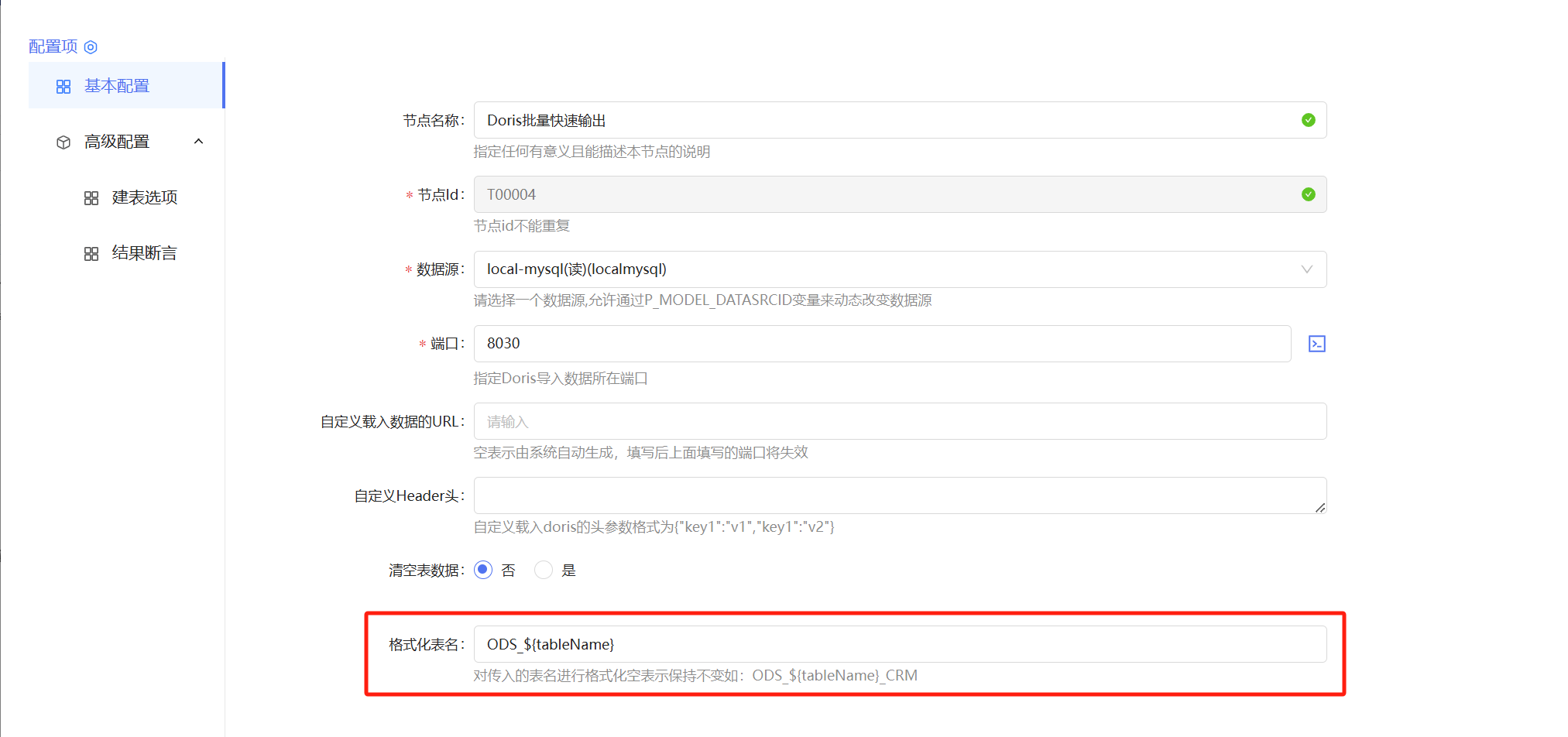Click into the 自定义载入数据的URL field
Screen dimensions: 1568x737
click(x=898, y=421)
